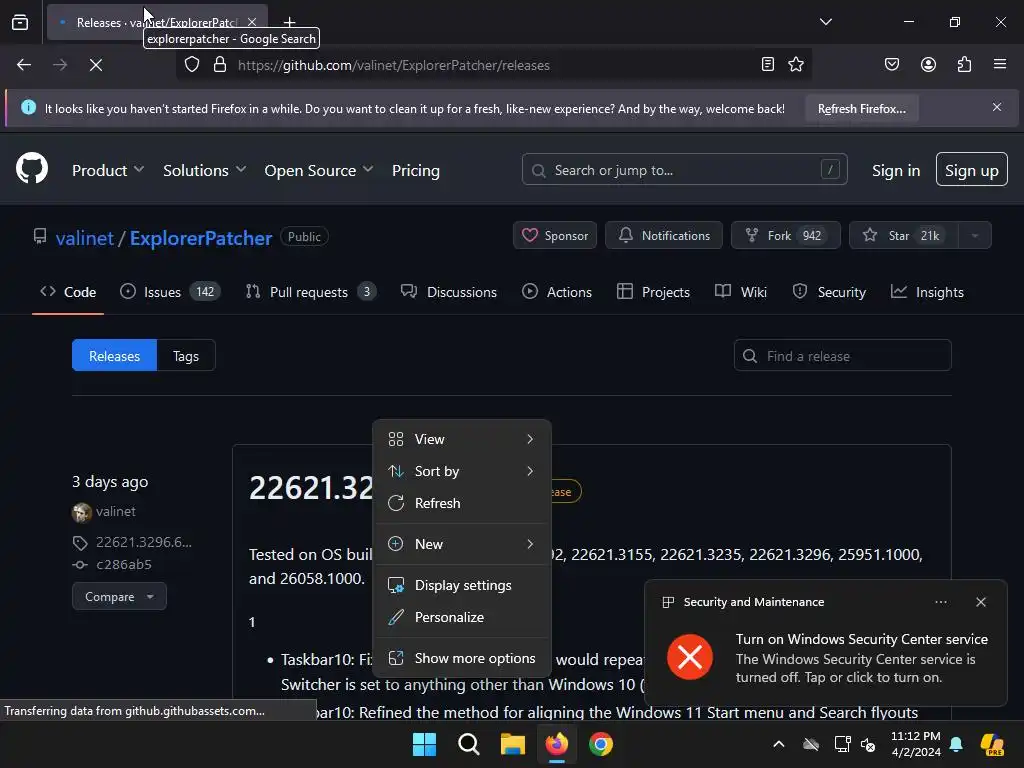1024x768 pixels.
Task: Stop page loading with the X button
Action: click(96, 65)
